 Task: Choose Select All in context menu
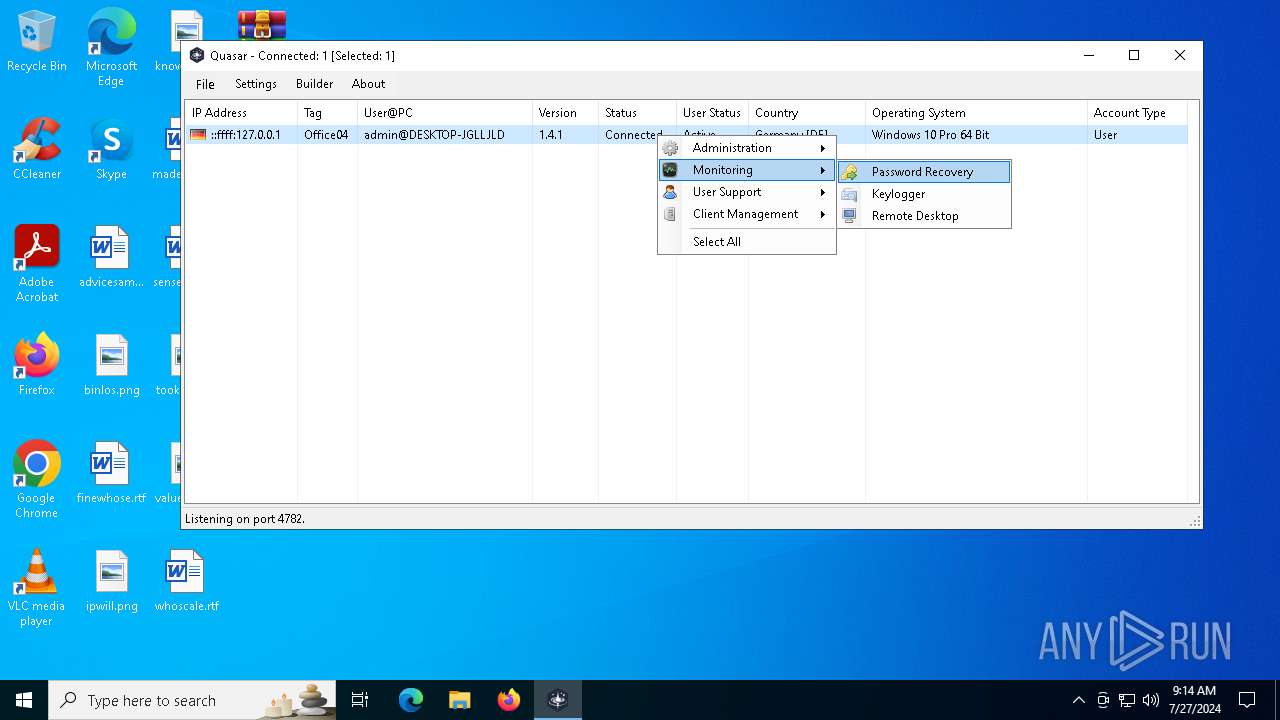point(747,242)
